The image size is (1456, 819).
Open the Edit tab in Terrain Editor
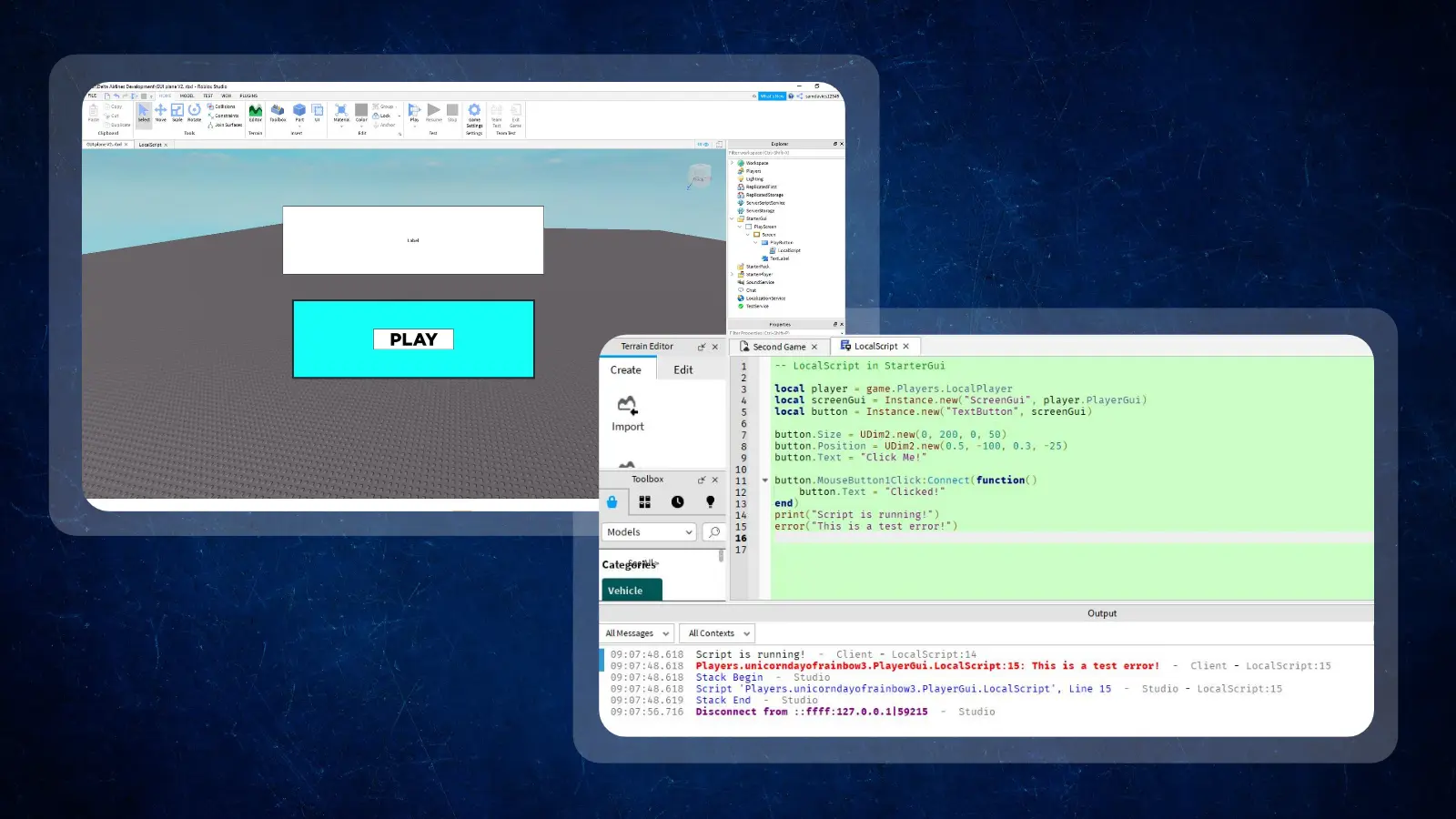(683, 369)
